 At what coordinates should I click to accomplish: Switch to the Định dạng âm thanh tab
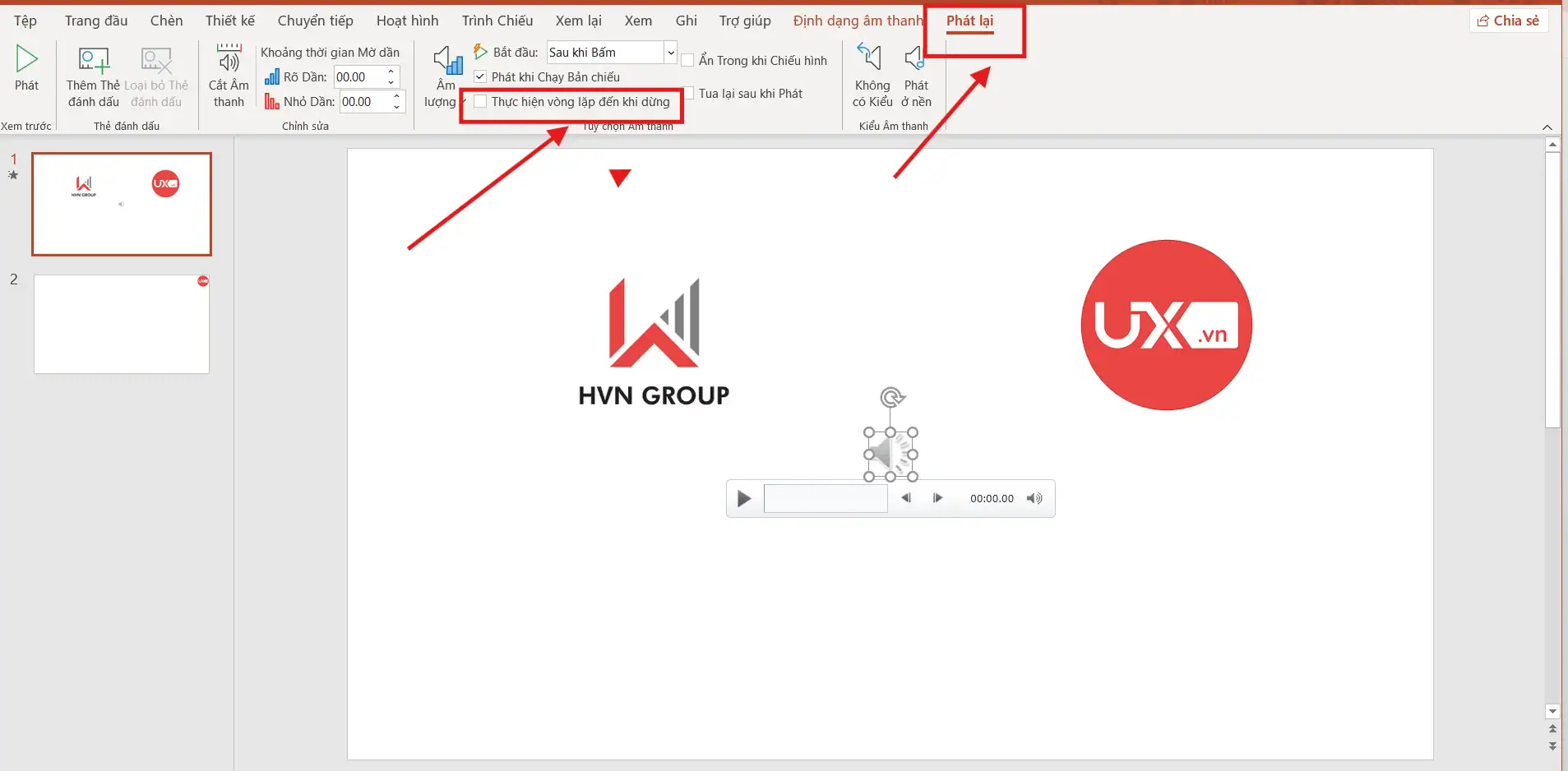pos(858,20)
